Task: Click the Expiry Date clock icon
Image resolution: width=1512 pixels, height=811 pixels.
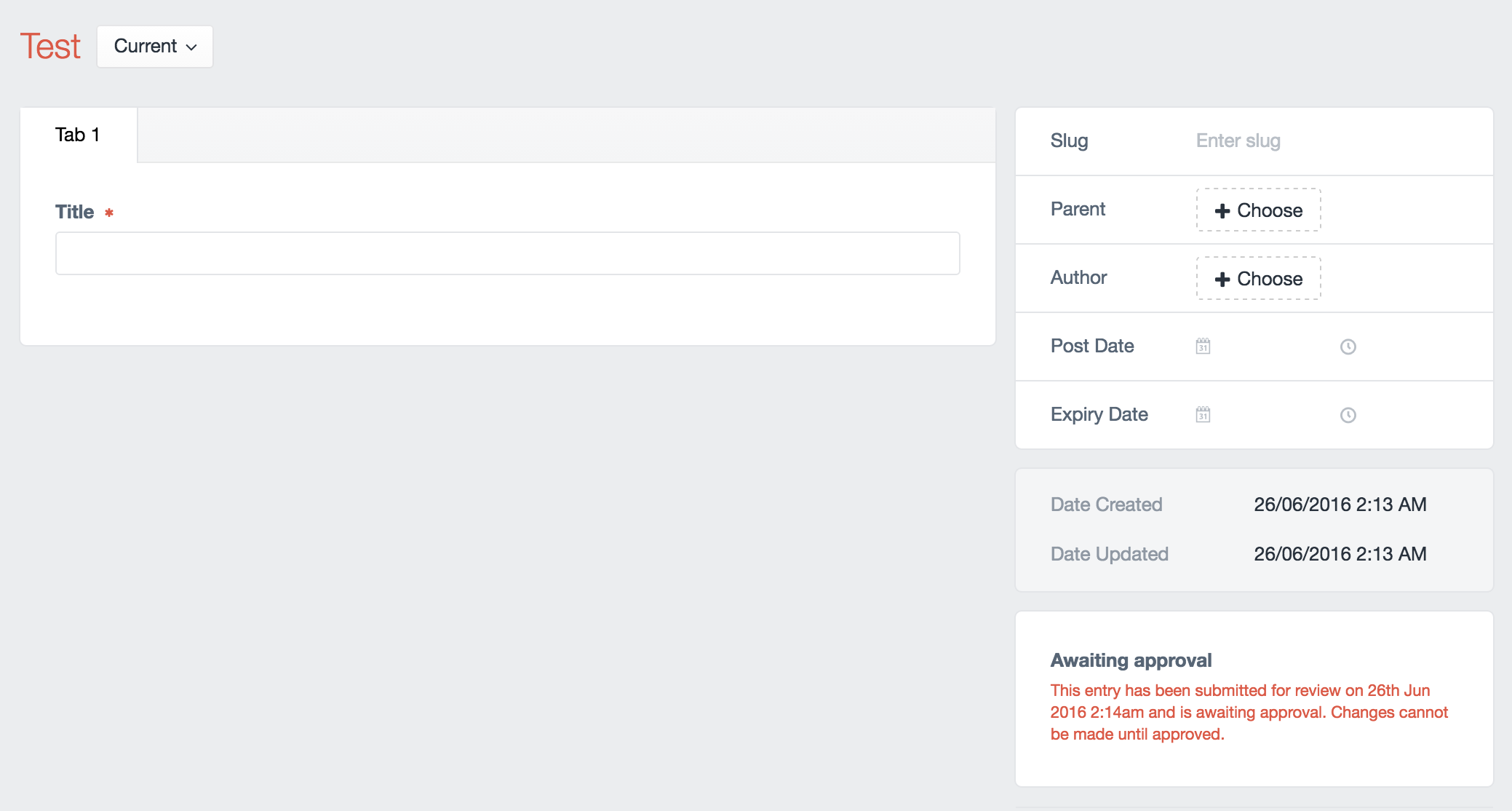Action: coord(1348,415)
